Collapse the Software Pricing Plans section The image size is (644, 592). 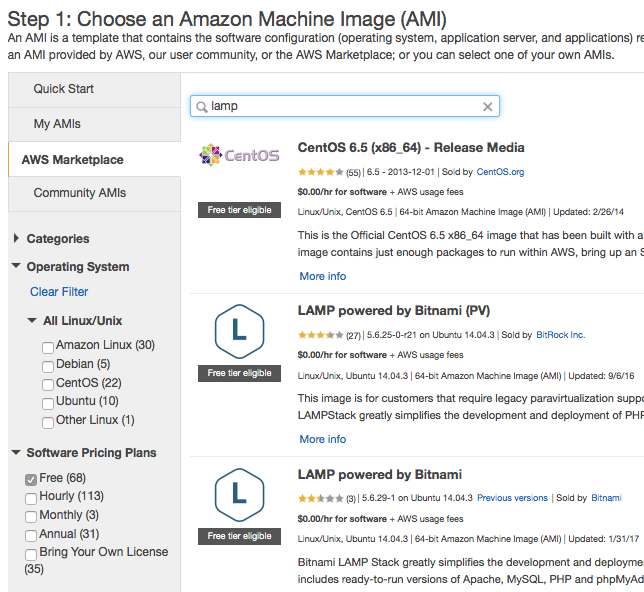(x=17, y=453)
